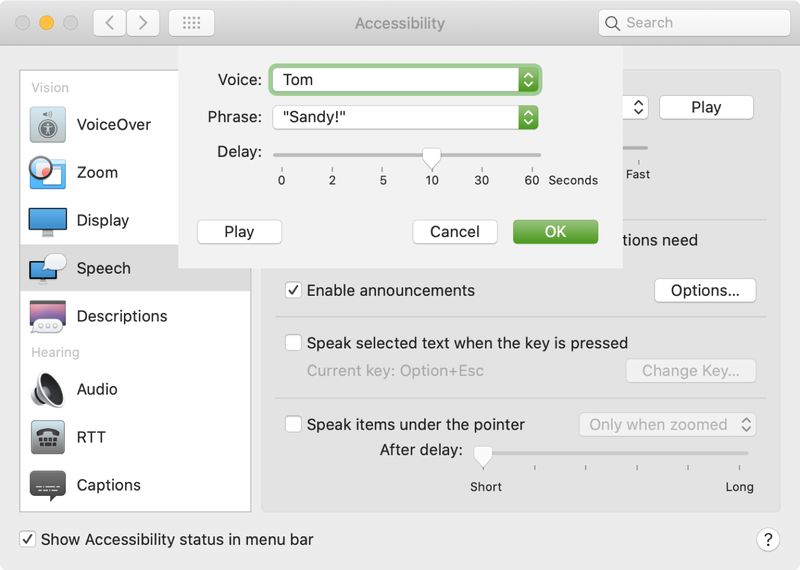Open help with the question mark
Image resolution: width=800 pixels, height=570 pixels.
coord(768,539)
